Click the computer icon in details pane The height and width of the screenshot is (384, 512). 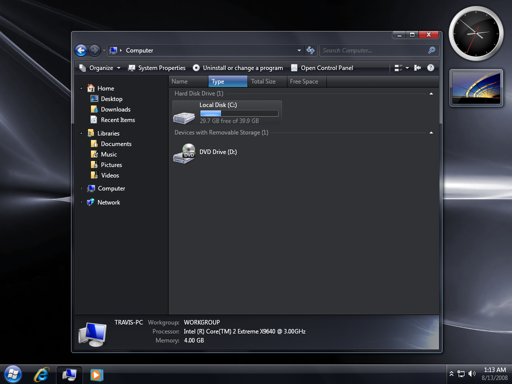pyautogui.click(x=92, y=334)
